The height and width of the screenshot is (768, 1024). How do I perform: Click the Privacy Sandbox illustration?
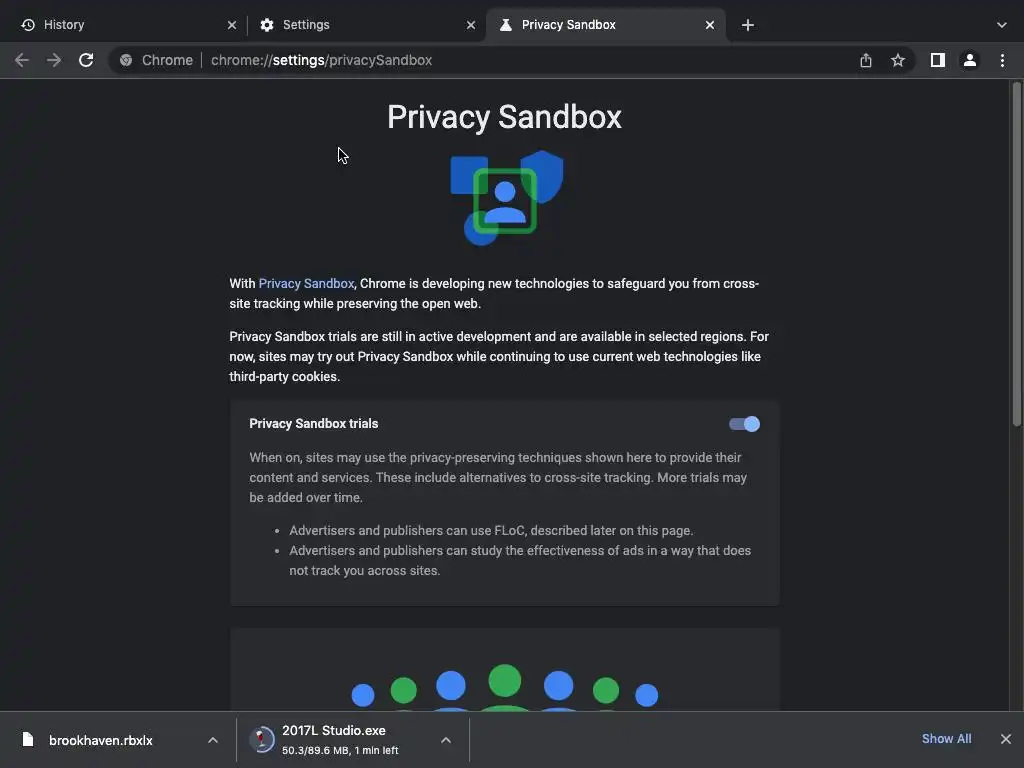pos(506,197)
